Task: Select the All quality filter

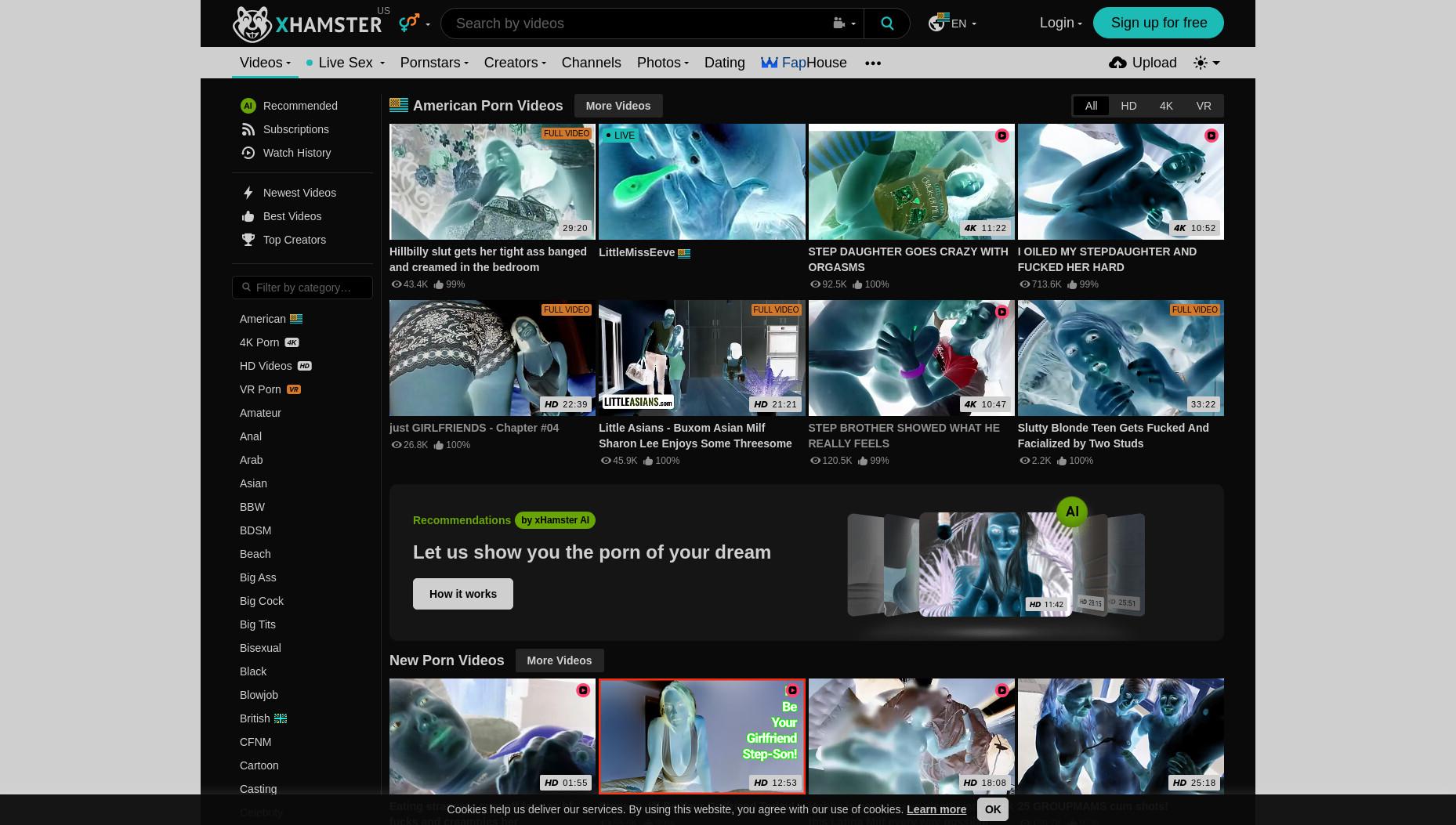Action: (1091, 106)
